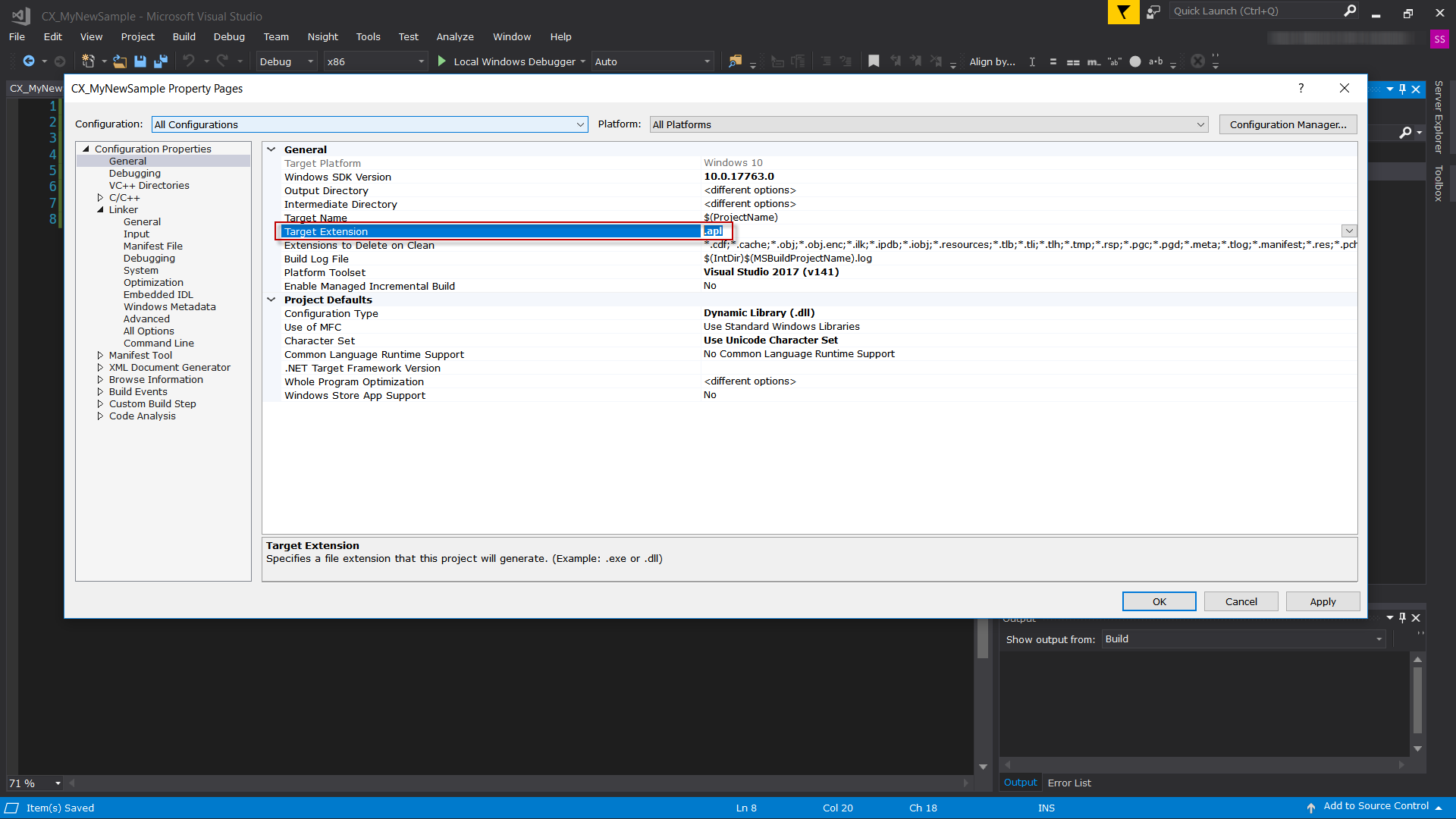The height and width of the screenshot is (819, 1456).
Task: Open the Project menu
Action: click(x=137, y=36)
